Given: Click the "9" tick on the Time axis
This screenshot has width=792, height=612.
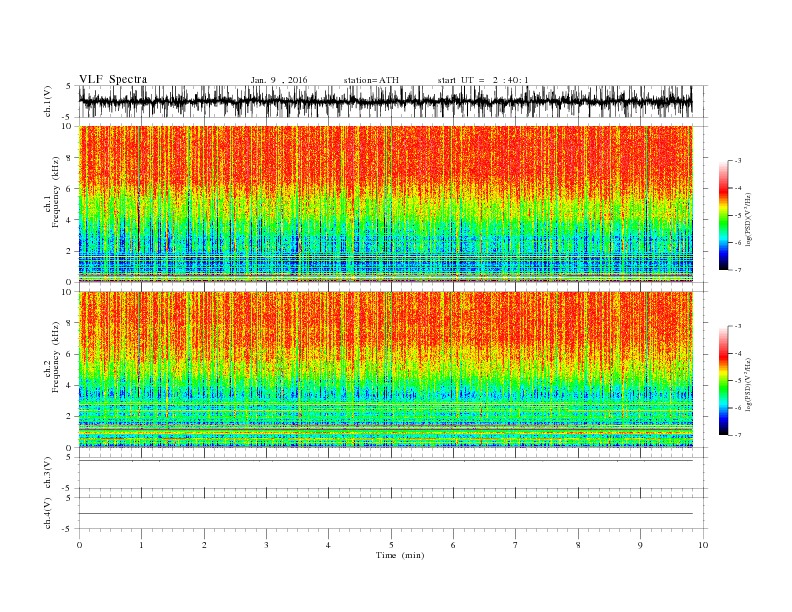Looking at the screenshot, I should click(640, 545).
